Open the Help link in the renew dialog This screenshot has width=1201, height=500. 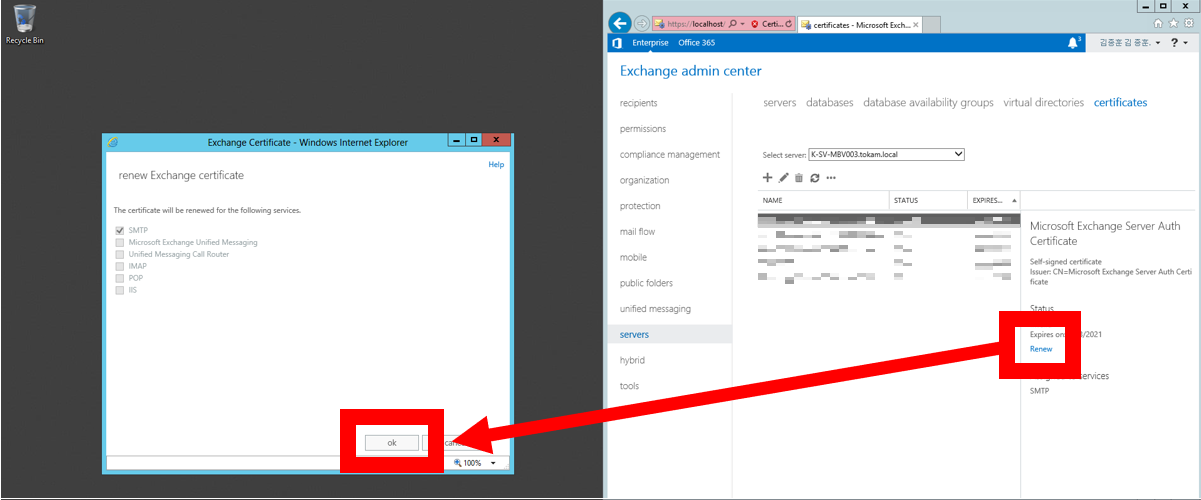coord(496,164)
